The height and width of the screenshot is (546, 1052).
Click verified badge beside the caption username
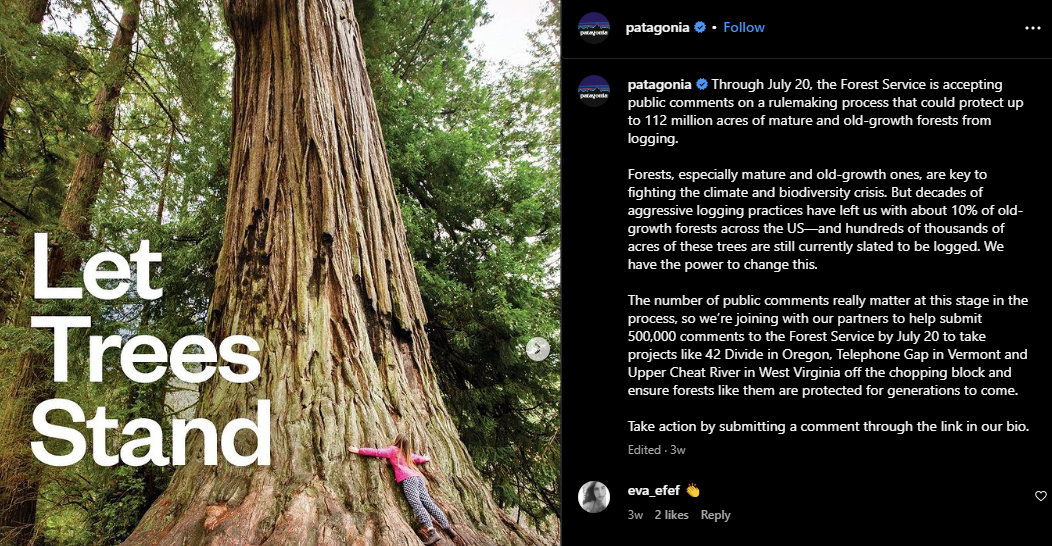(702, 85)
